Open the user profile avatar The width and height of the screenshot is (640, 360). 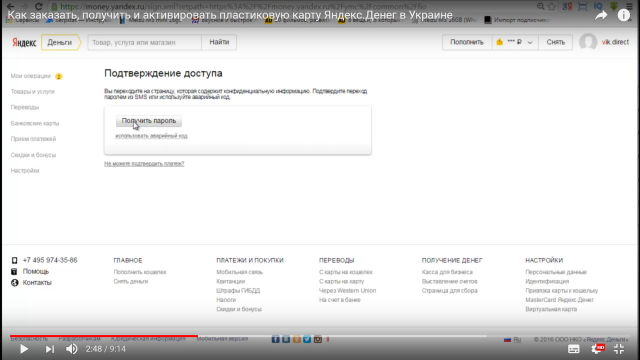(x=588, y=42)
